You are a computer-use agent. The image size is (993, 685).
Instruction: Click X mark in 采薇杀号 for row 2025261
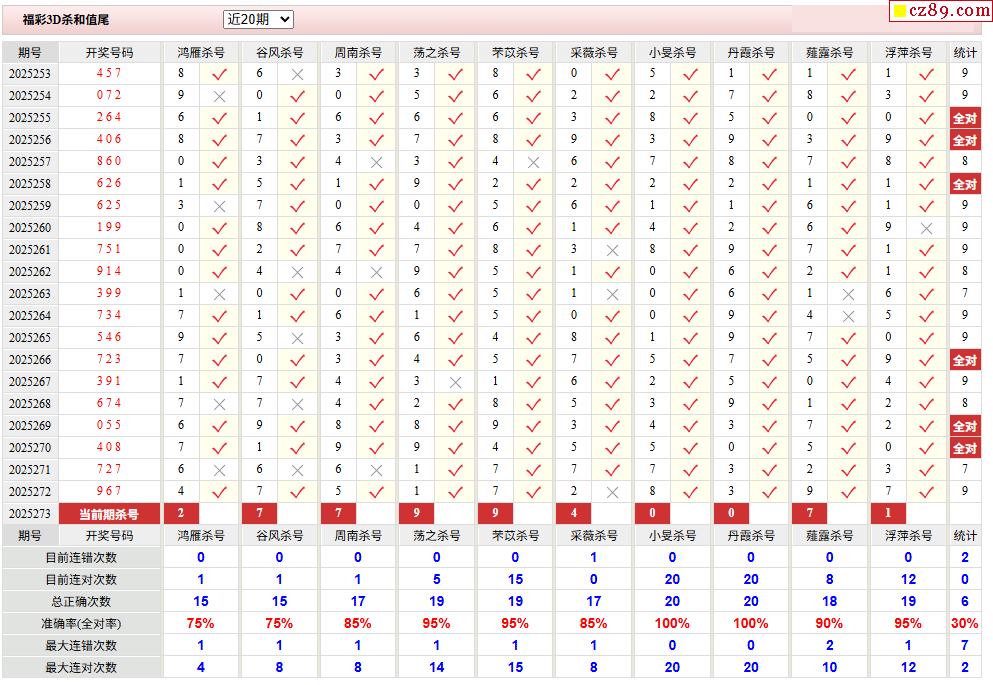pyautogui.click(x=612, y=250)
